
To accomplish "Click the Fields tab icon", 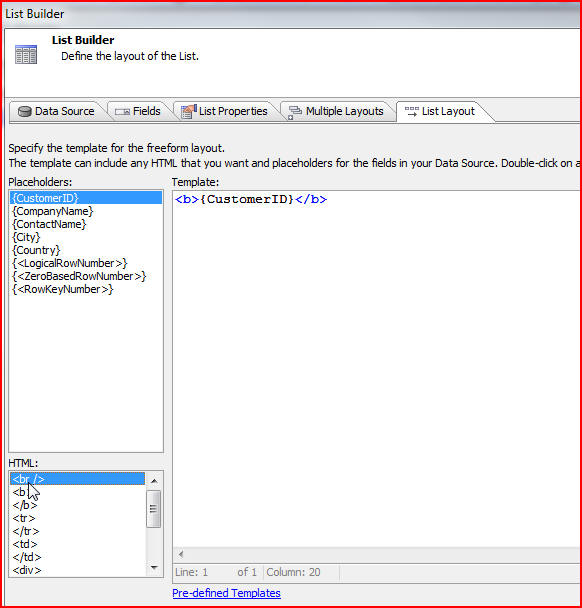I will click(122, 112).
